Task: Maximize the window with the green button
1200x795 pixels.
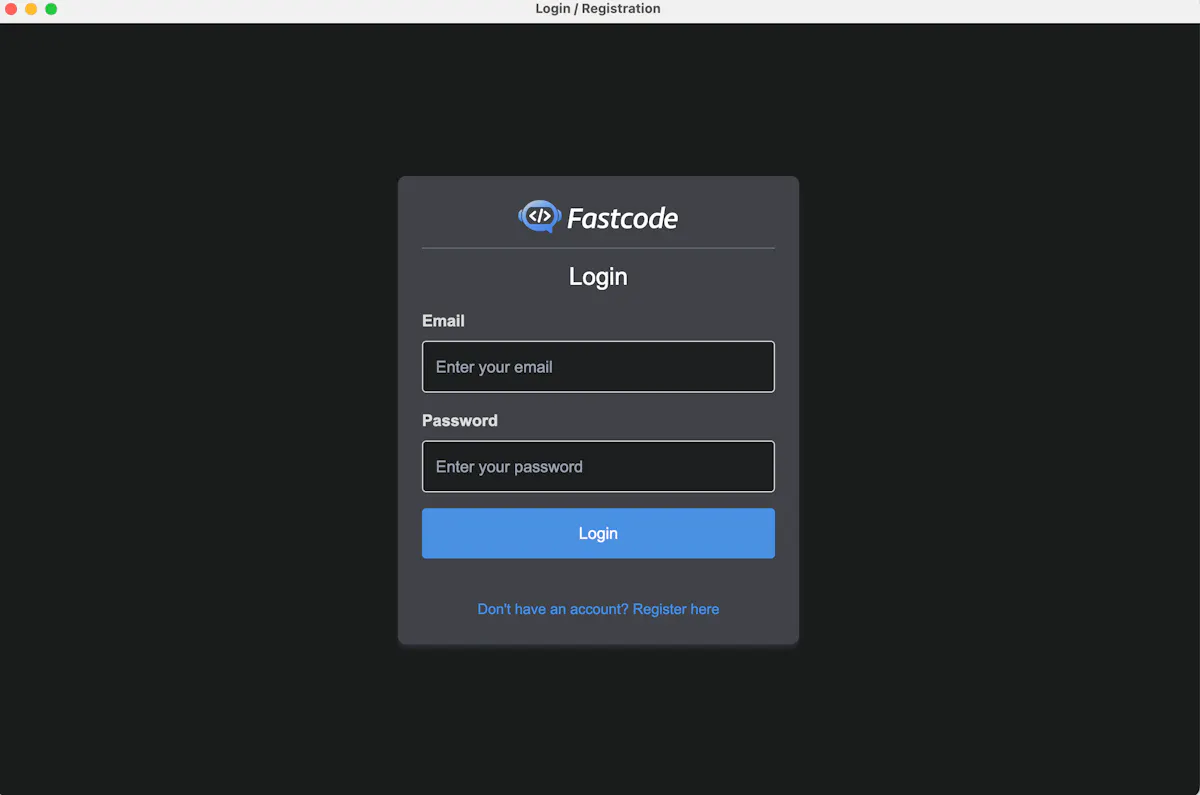Action: pos(51,9)
